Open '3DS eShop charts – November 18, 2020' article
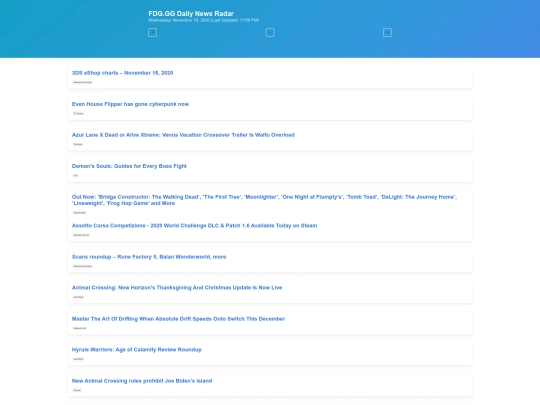This screenshot has height=405, width=540. [x=122, y=73]
